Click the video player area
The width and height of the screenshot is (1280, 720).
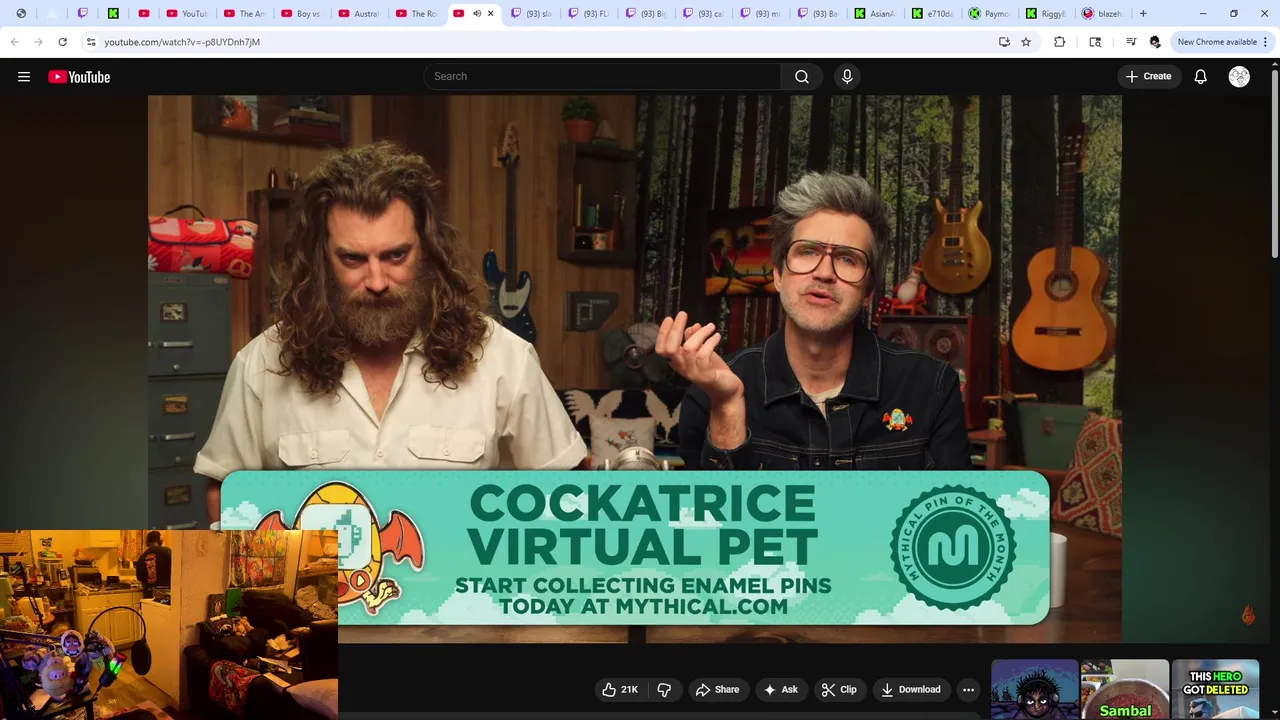point(635,368)
